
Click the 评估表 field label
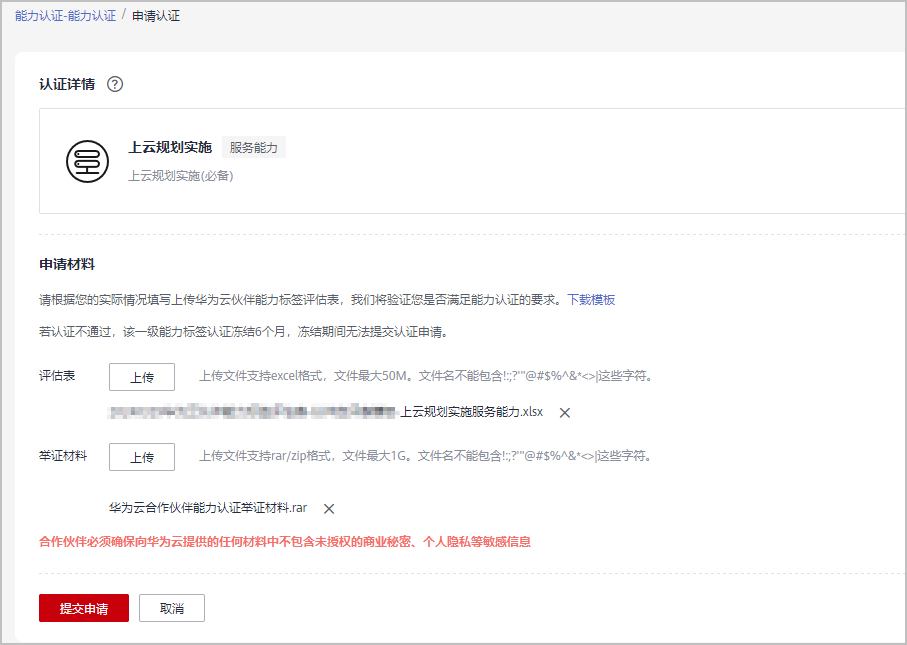57,375
